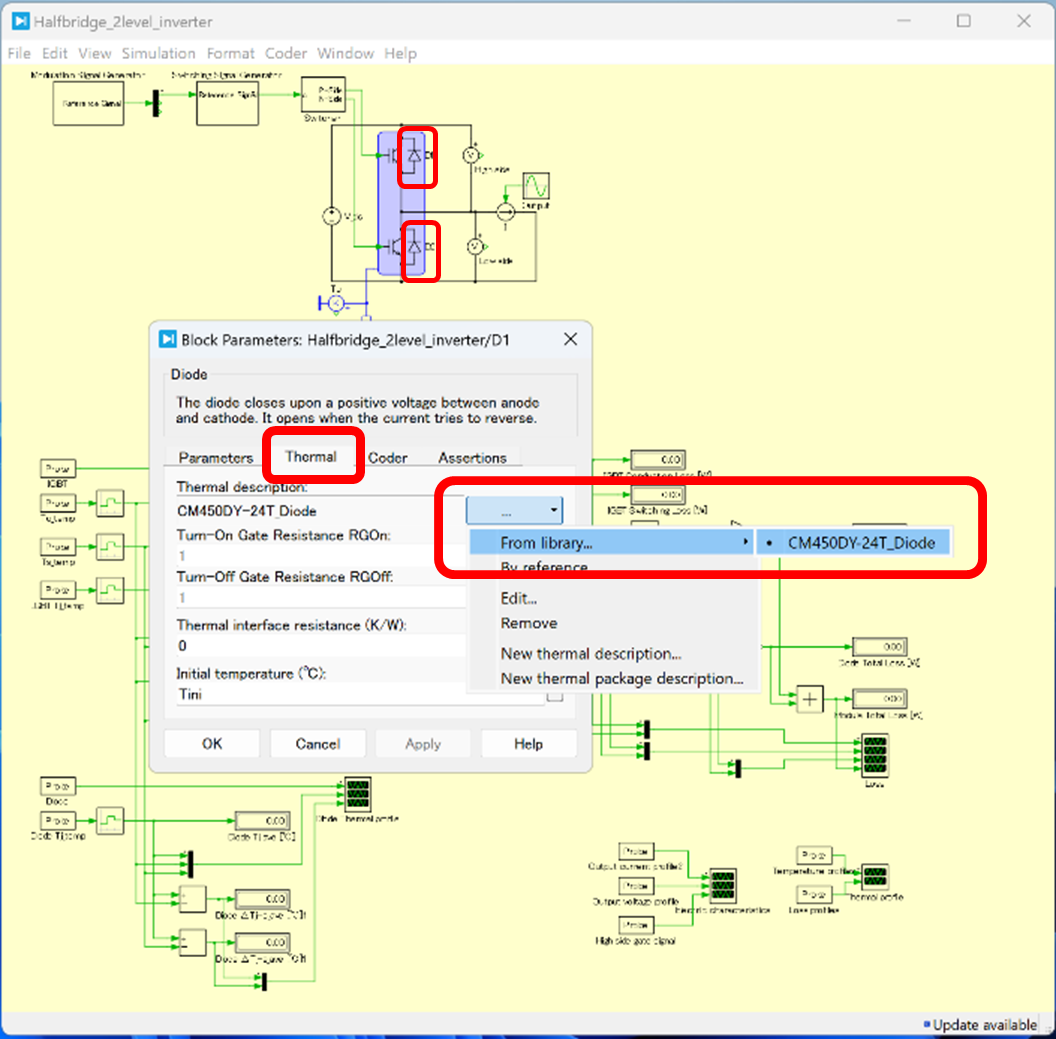Open the Simulation menu
1056x1039 pixels.
click(159, 53)
